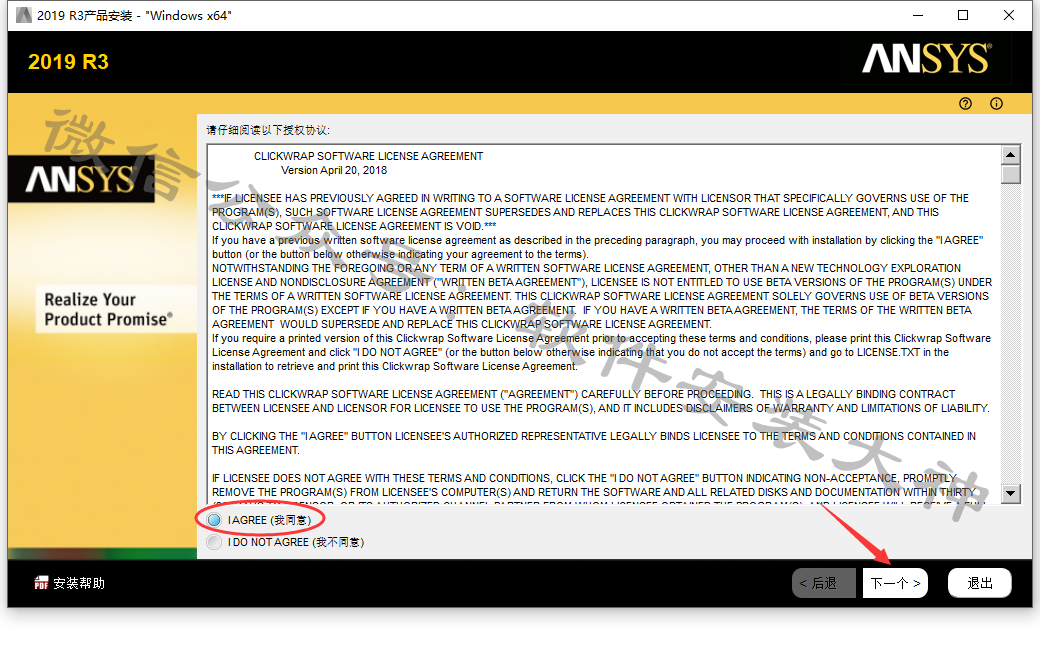Click the 2019 R3 version header text
This screenshot has height=652, width=1040.
tap(68, 62)
